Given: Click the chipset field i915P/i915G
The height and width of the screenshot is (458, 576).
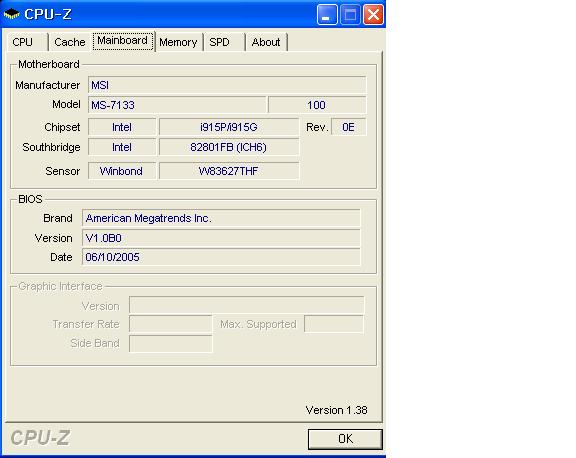Looking at the screenshot, I should click(x=229, y=127).
